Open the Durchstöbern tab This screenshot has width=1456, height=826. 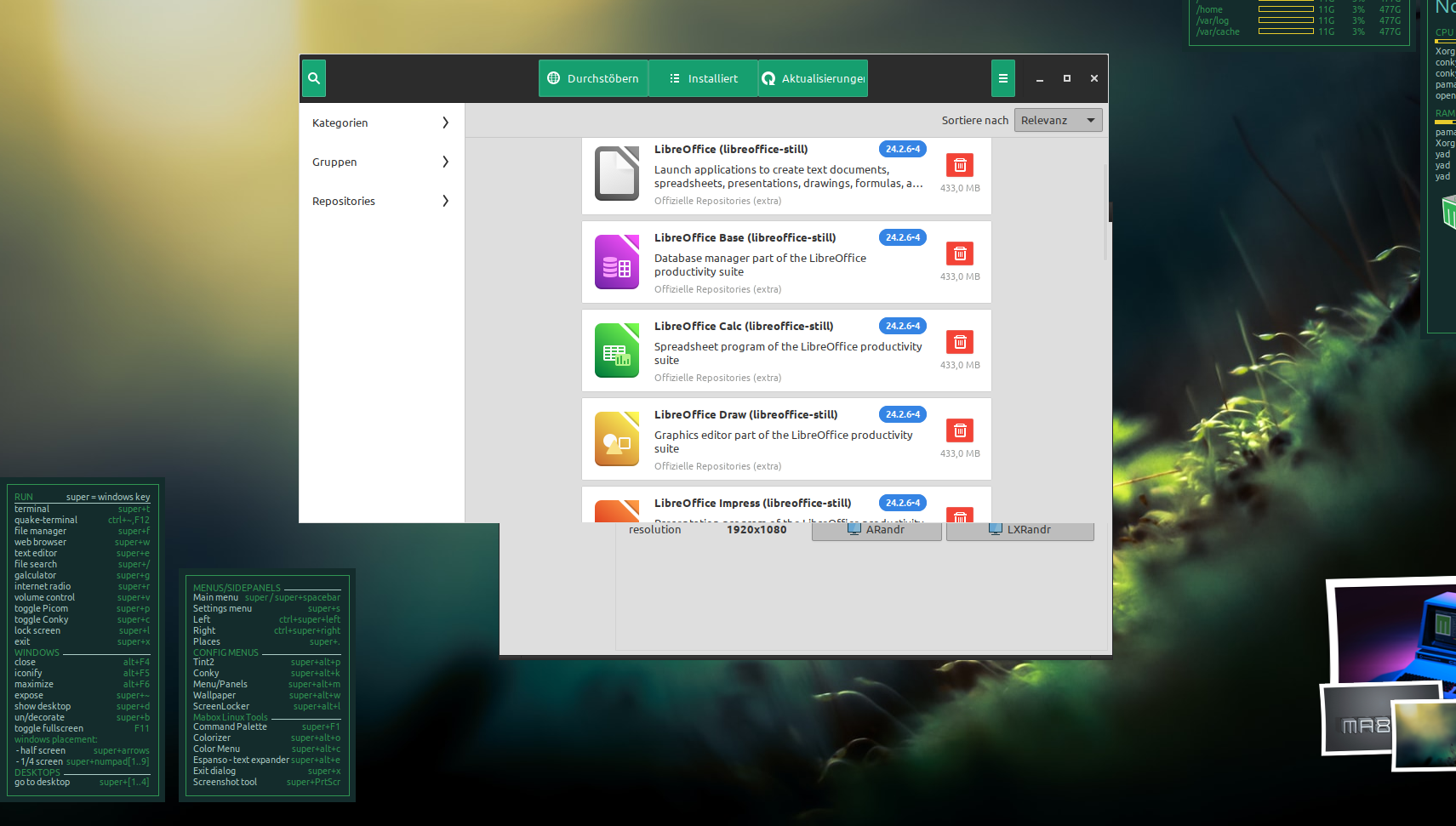pyautogui.click(x=593, y=78)
